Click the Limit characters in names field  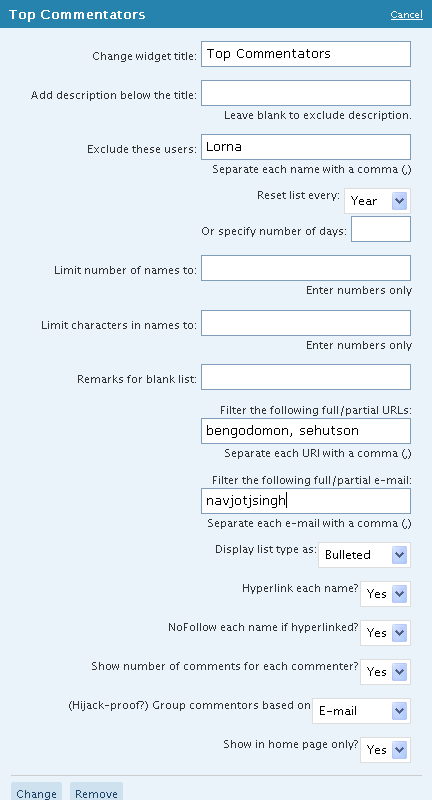[x=306, y=323]
